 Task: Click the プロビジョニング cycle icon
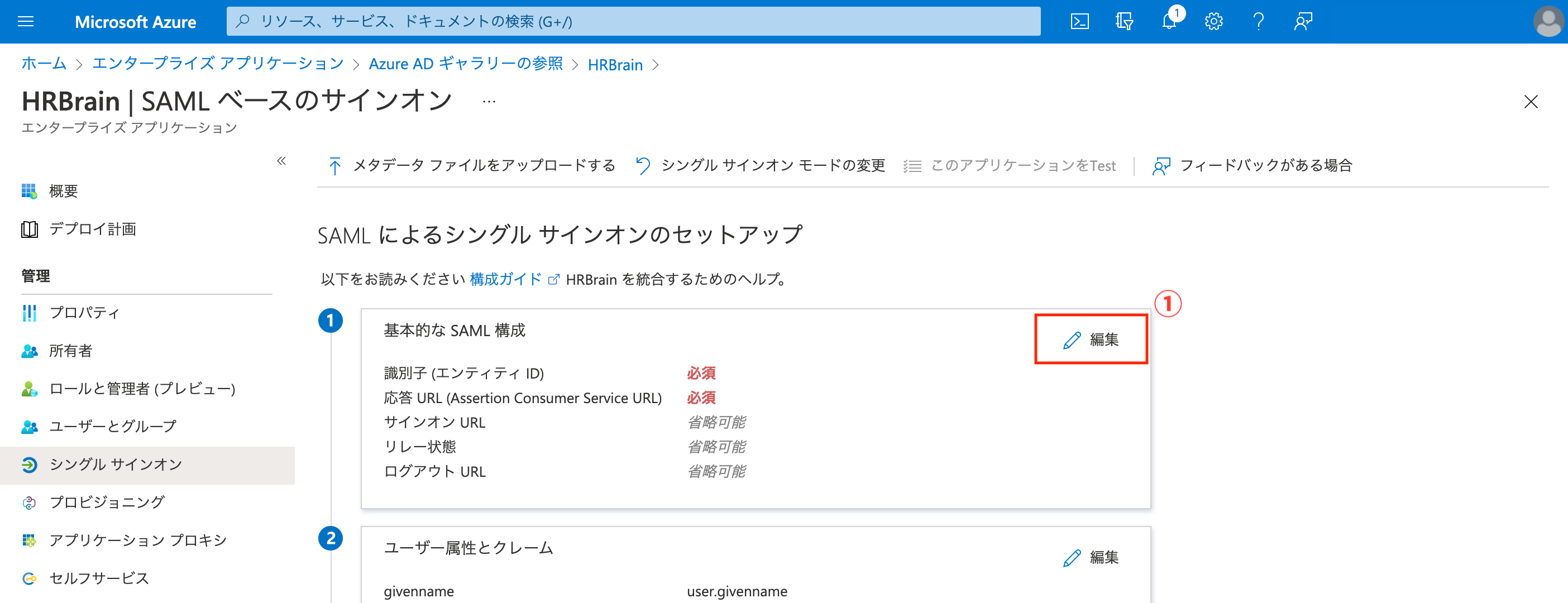[x=29, y=502]
